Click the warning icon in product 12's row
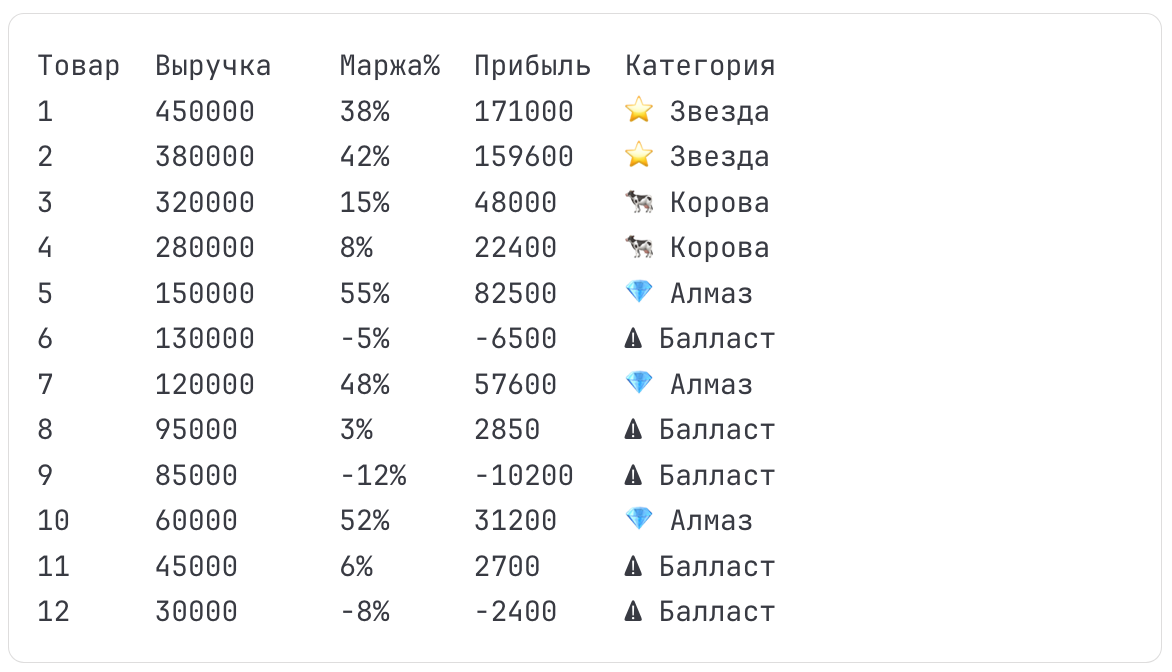This screenshot has width=1172, height=672. [633, 611]
